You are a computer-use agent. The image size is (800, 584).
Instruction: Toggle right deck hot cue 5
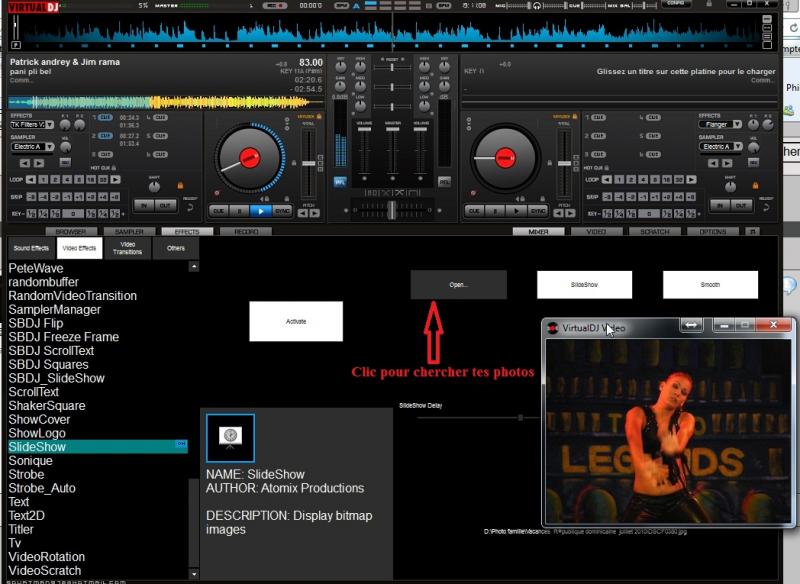pyautogui.click(x=653, y=136)
